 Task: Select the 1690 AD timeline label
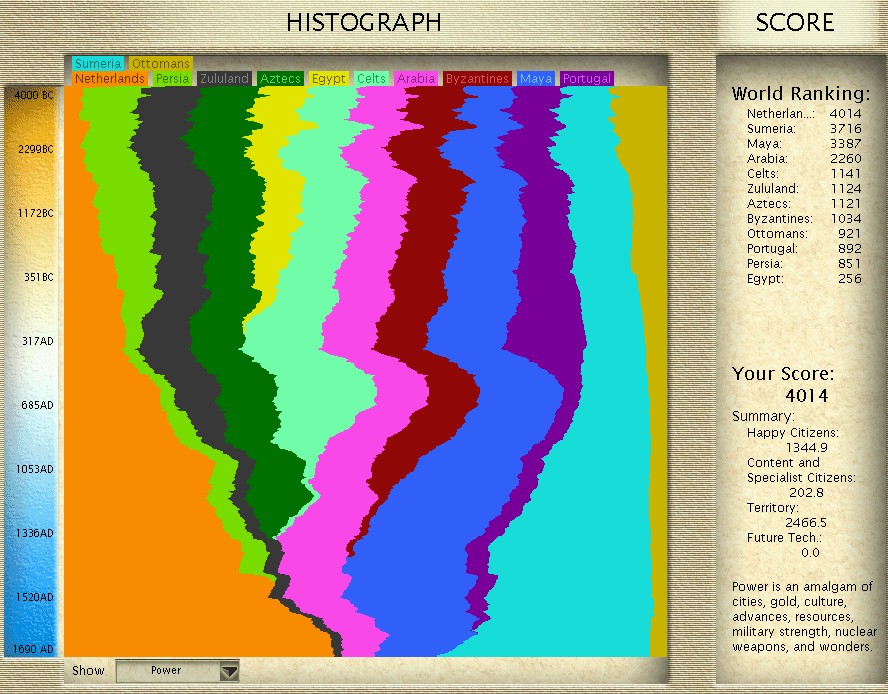click(34, 650)
